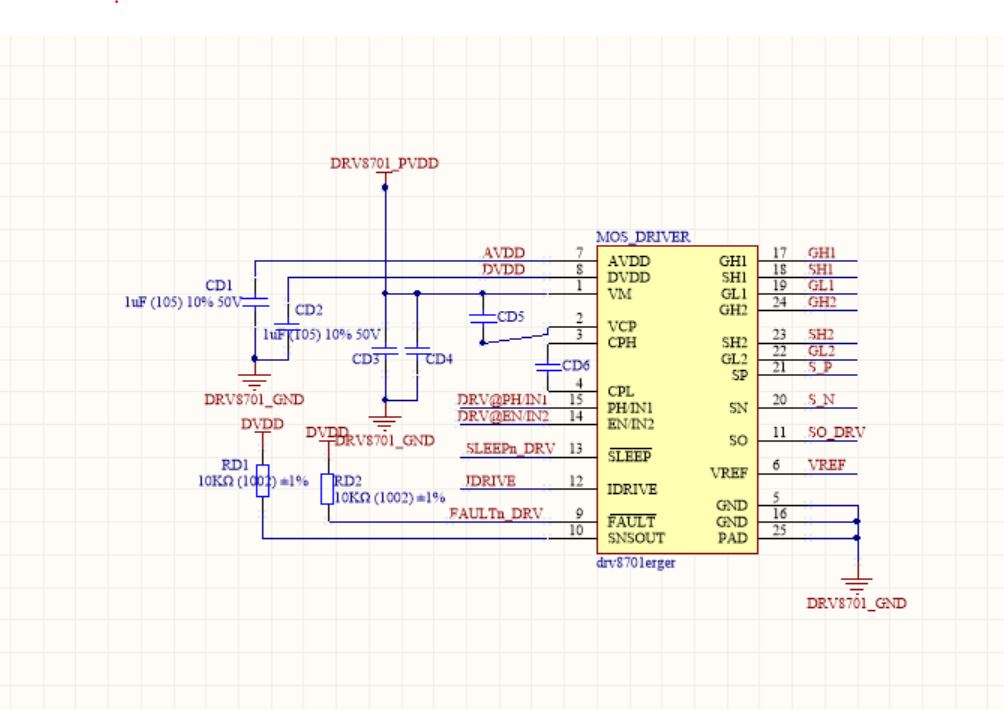Click the CD5 designator text

pos(511,316)
